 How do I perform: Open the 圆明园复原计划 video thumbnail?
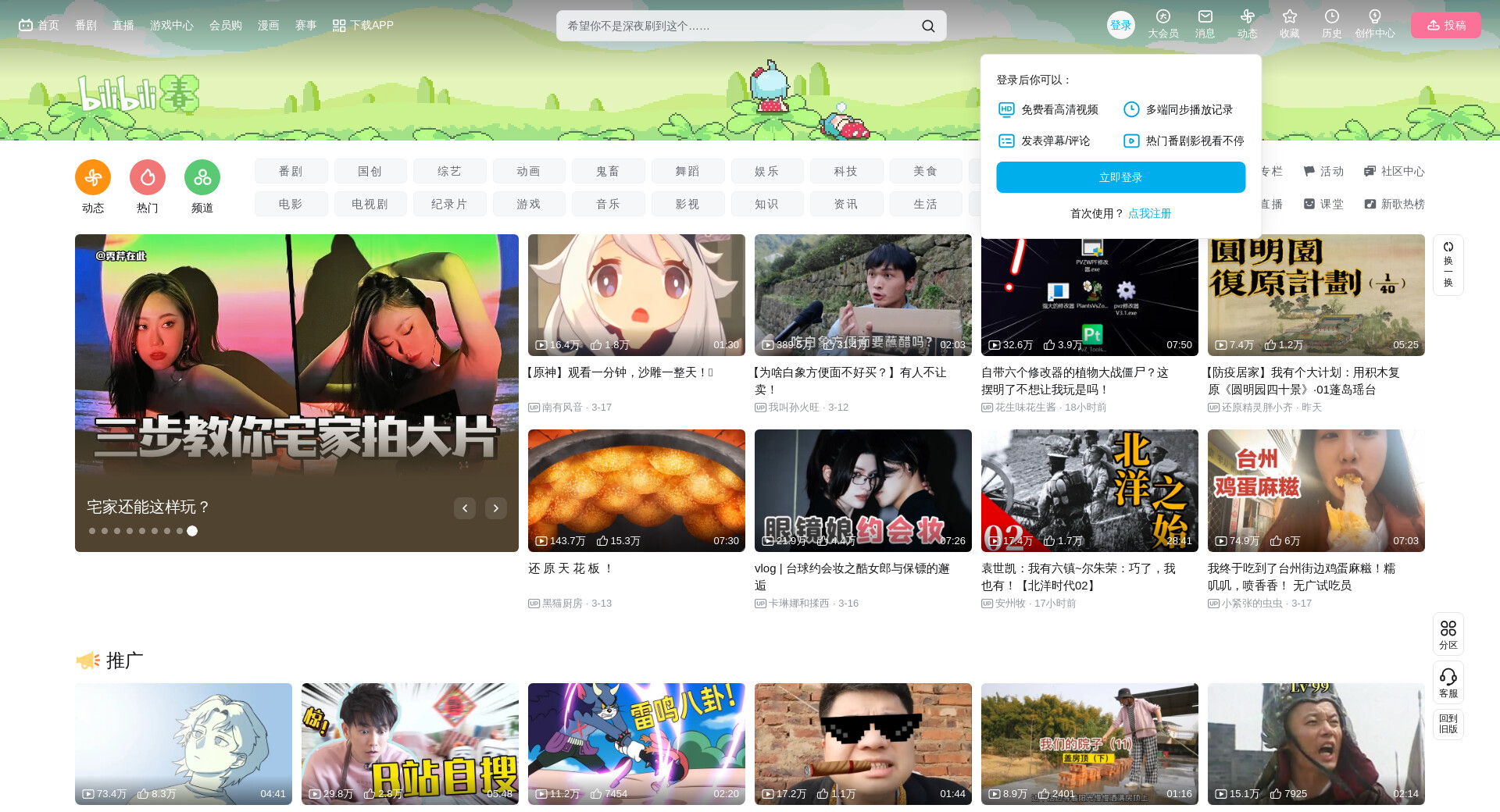[x=1316, y=295]
